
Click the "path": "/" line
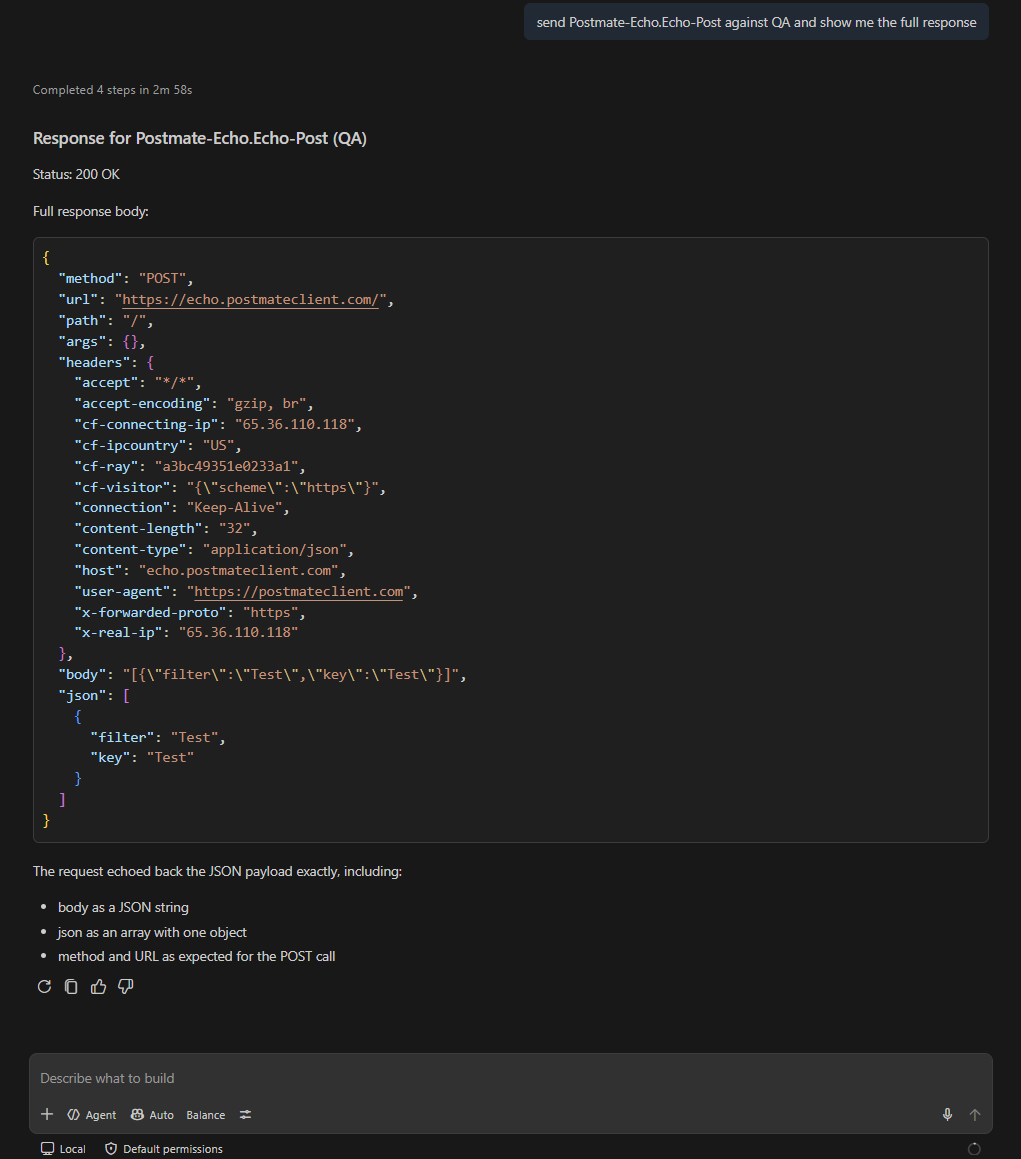click(106, 321)
